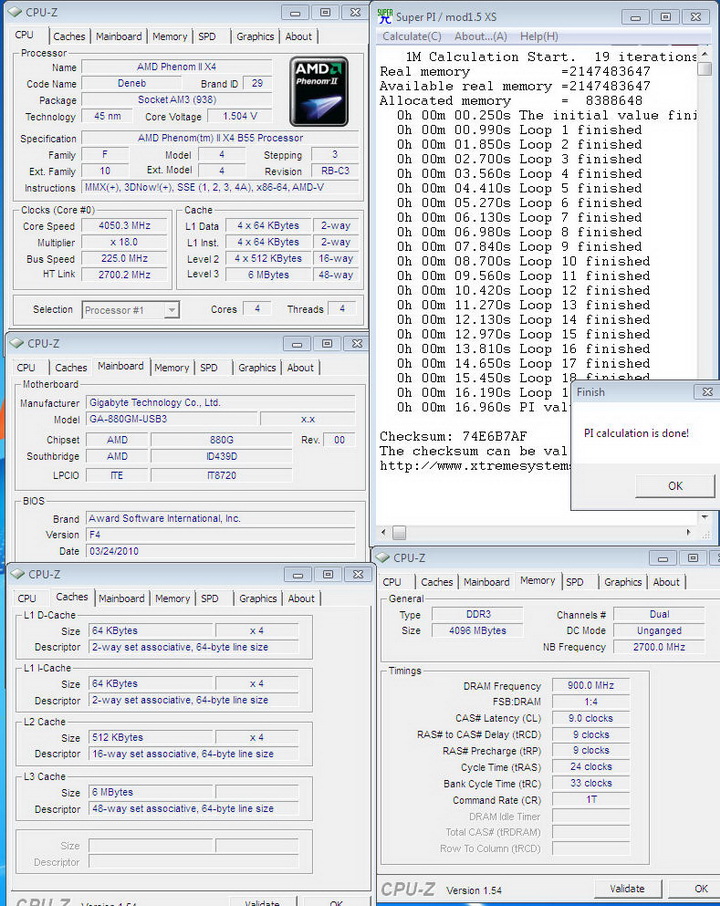The height and width of the screenshot is (906, 720).
Task: Click Super PI horizontal scrollbar left arrow
Action: [384, 532]
